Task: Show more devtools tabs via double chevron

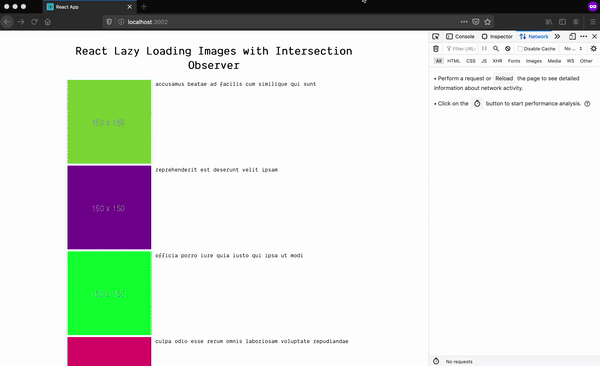Action: tap(557, 36)
